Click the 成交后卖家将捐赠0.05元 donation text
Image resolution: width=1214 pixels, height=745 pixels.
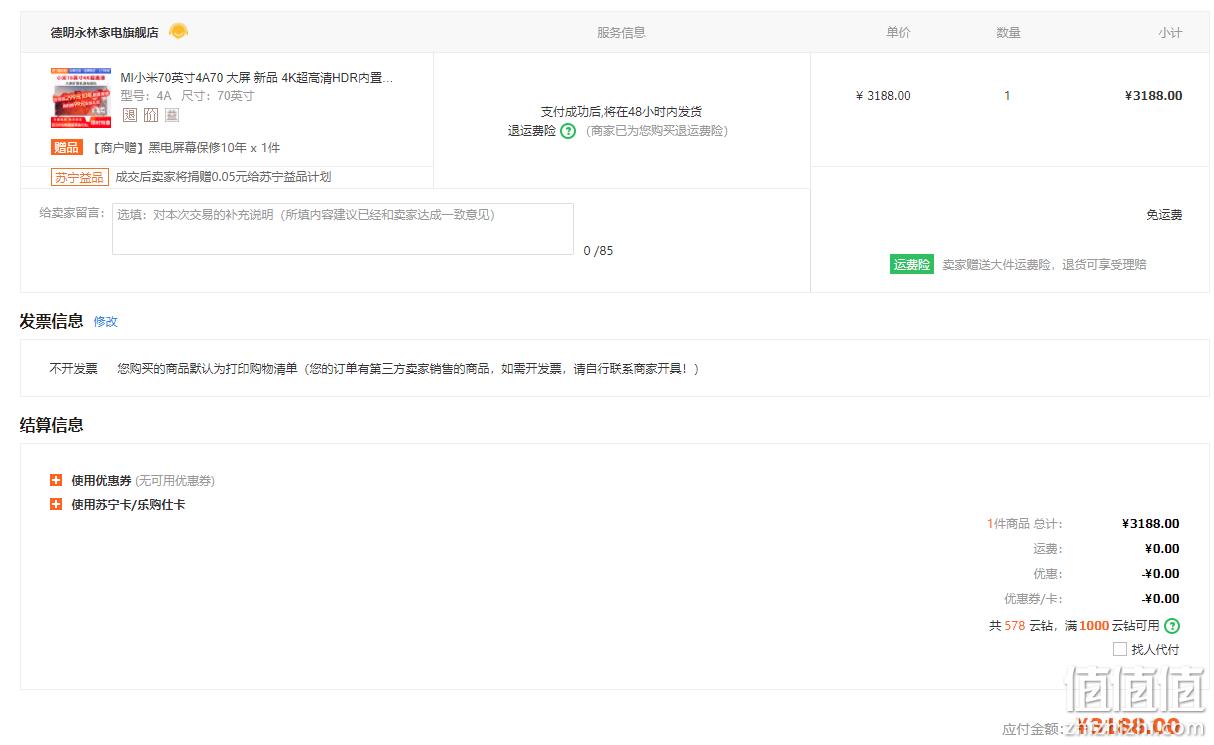point(223,177)
